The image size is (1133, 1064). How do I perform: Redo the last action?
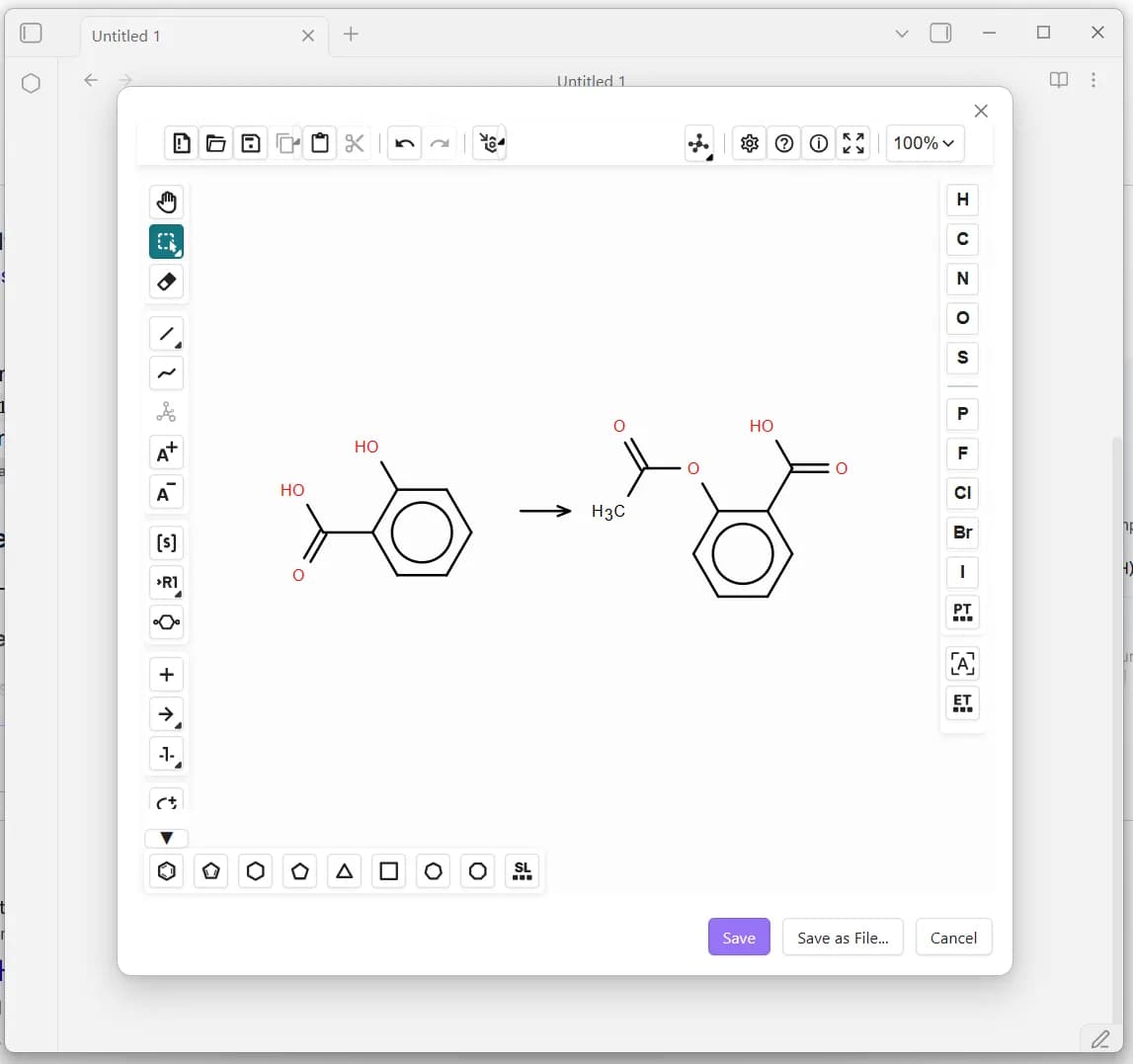[440, 143]
